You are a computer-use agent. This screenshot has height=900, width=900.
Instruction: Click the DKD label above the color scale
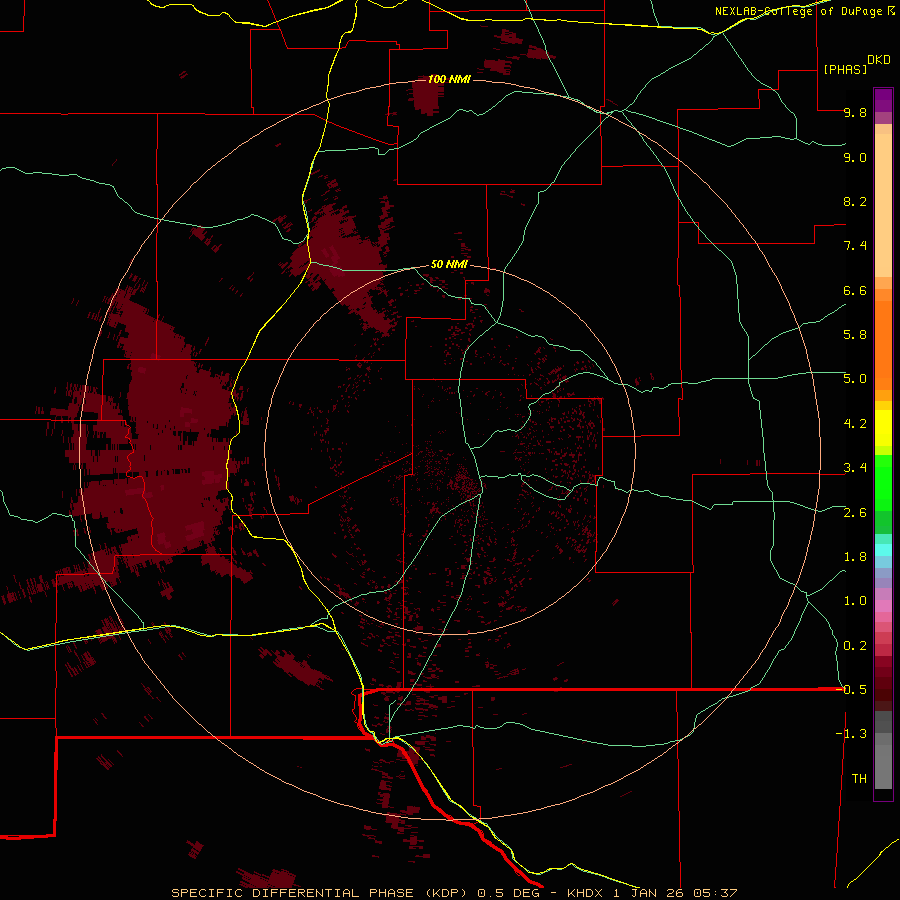(x=879, y=60)
